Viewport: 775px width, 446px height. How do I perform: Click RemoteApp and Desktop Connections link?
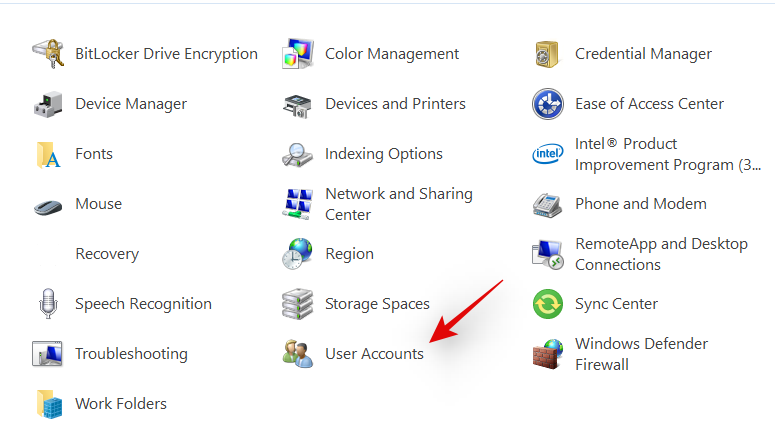pyautogui.click(x=661, y=254)
